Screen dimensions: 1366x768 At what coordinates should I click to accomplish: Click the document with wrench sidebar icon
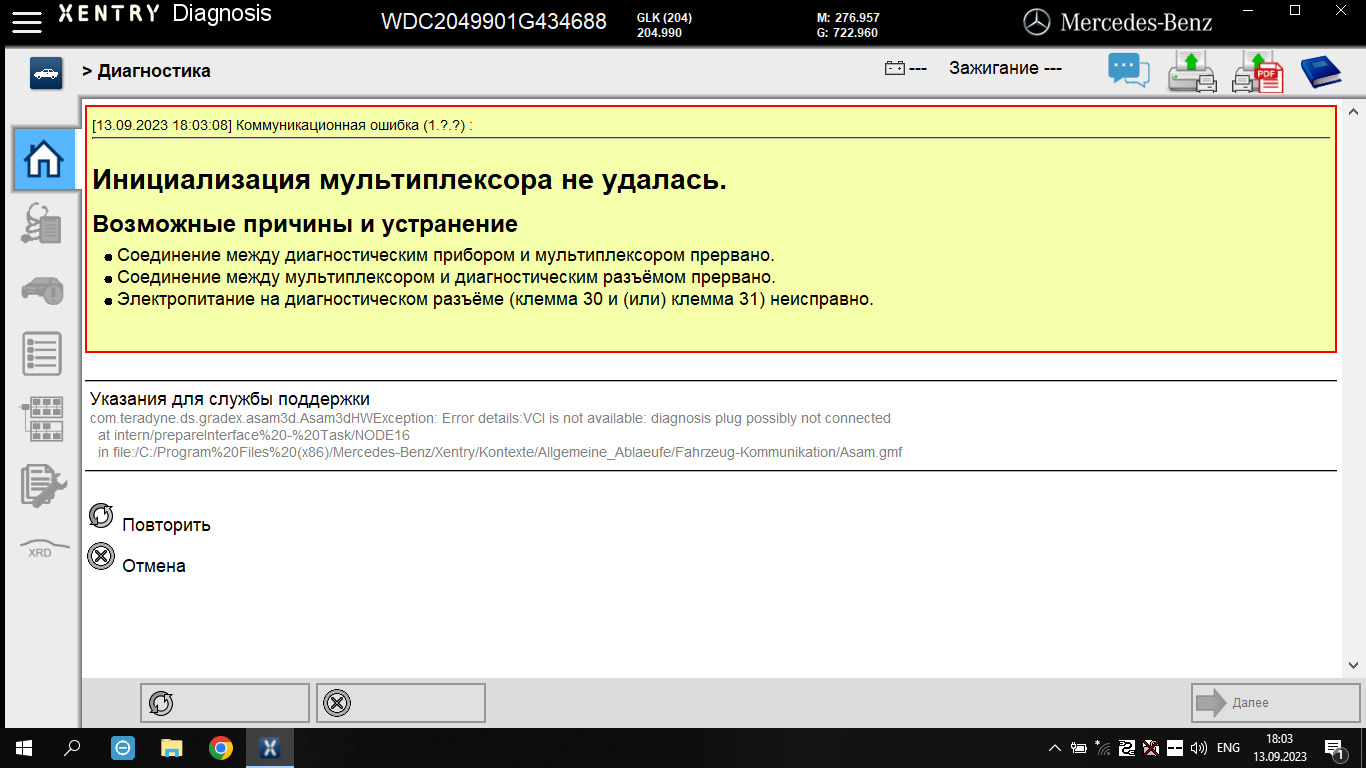[42, 485]
